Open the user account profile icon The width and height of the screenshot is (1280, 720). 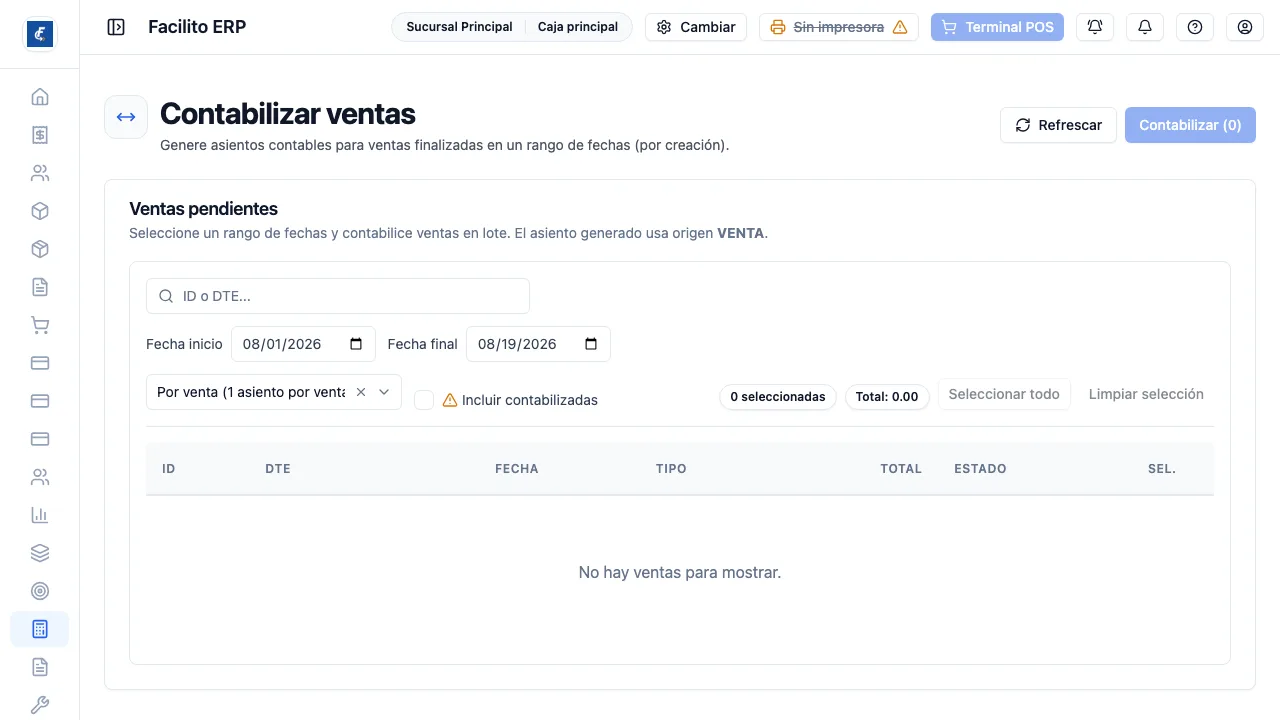pos(1245,27)
